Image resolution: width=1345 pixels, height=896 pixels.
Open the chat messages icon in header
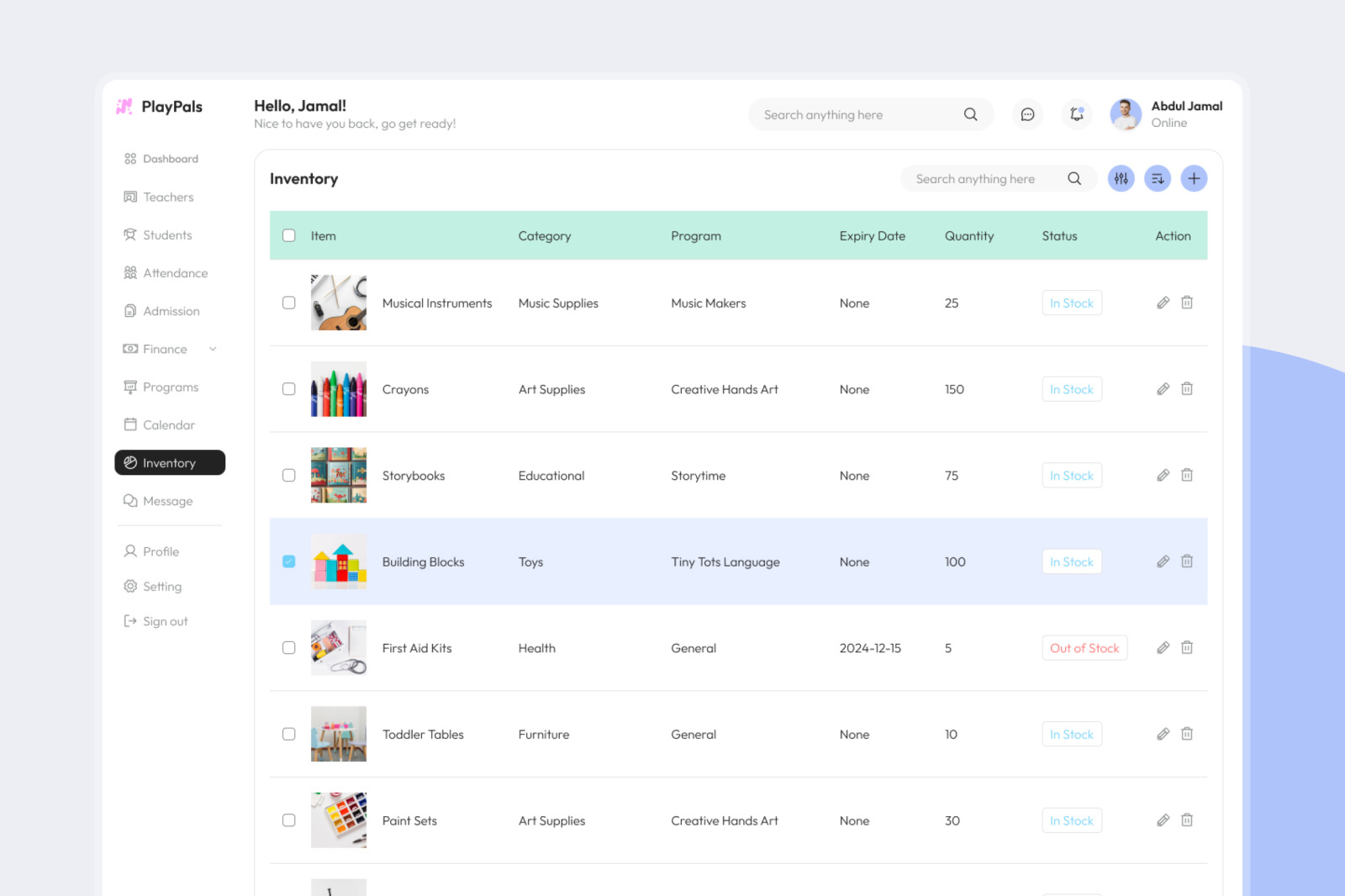[x=1027, y=114]
